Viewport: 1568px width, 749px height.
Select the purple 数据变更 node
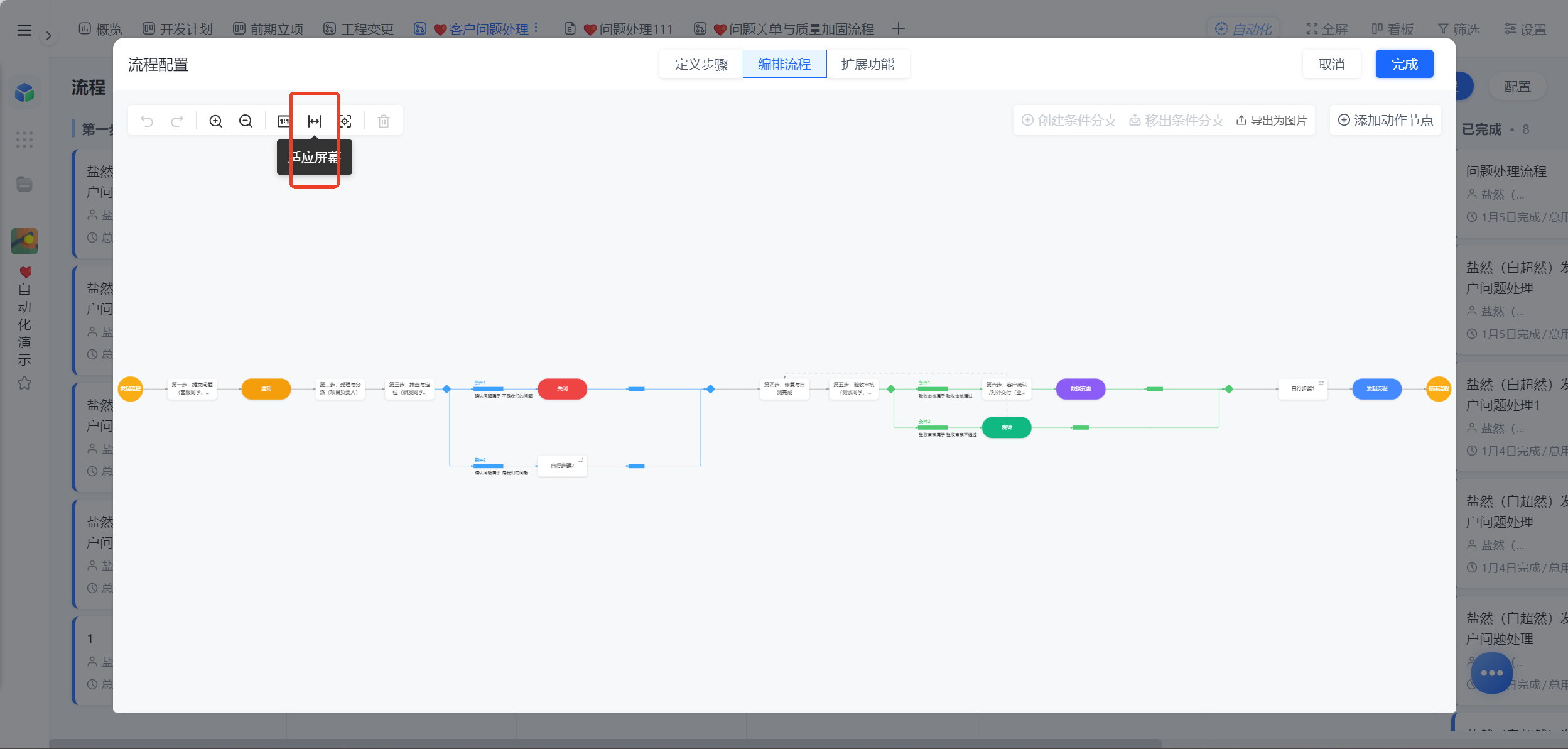coord(1081,389)
